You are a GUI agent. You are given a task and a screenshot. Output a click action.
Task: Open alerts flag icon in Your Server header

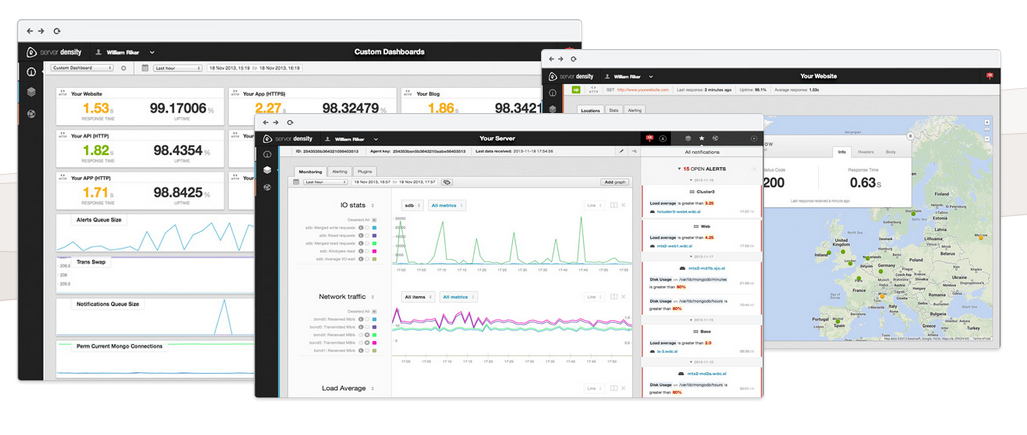point(649,138)
